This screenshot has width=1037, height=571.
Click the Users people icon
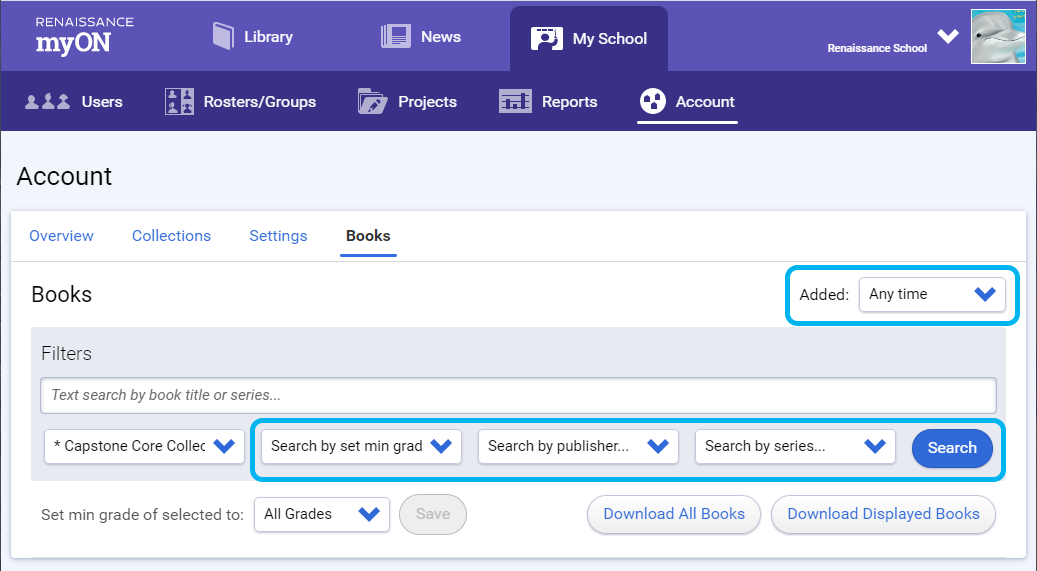(48, 102)
